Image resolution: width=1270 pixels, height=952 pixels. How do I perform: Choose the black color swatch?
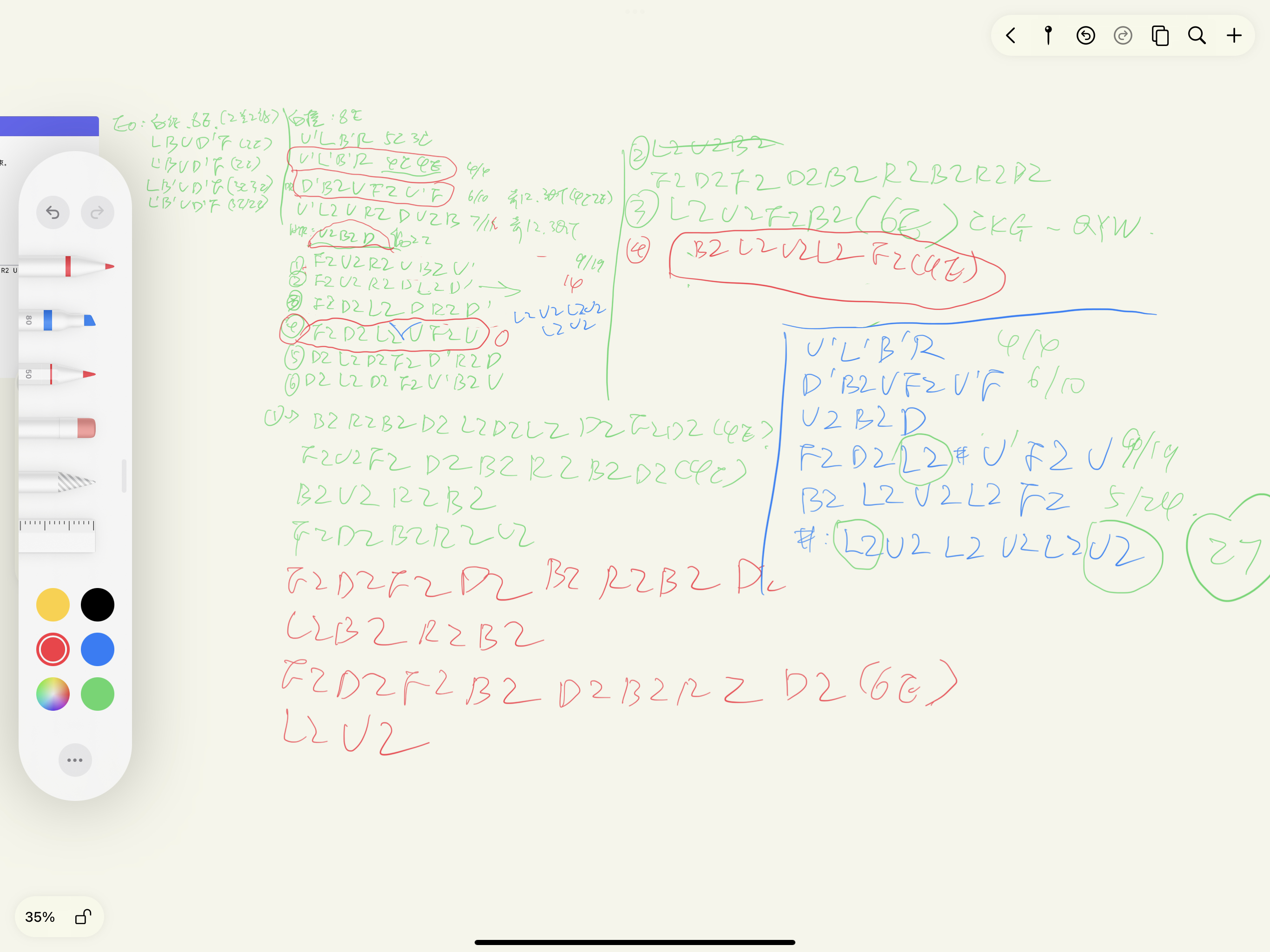point(98,605)
